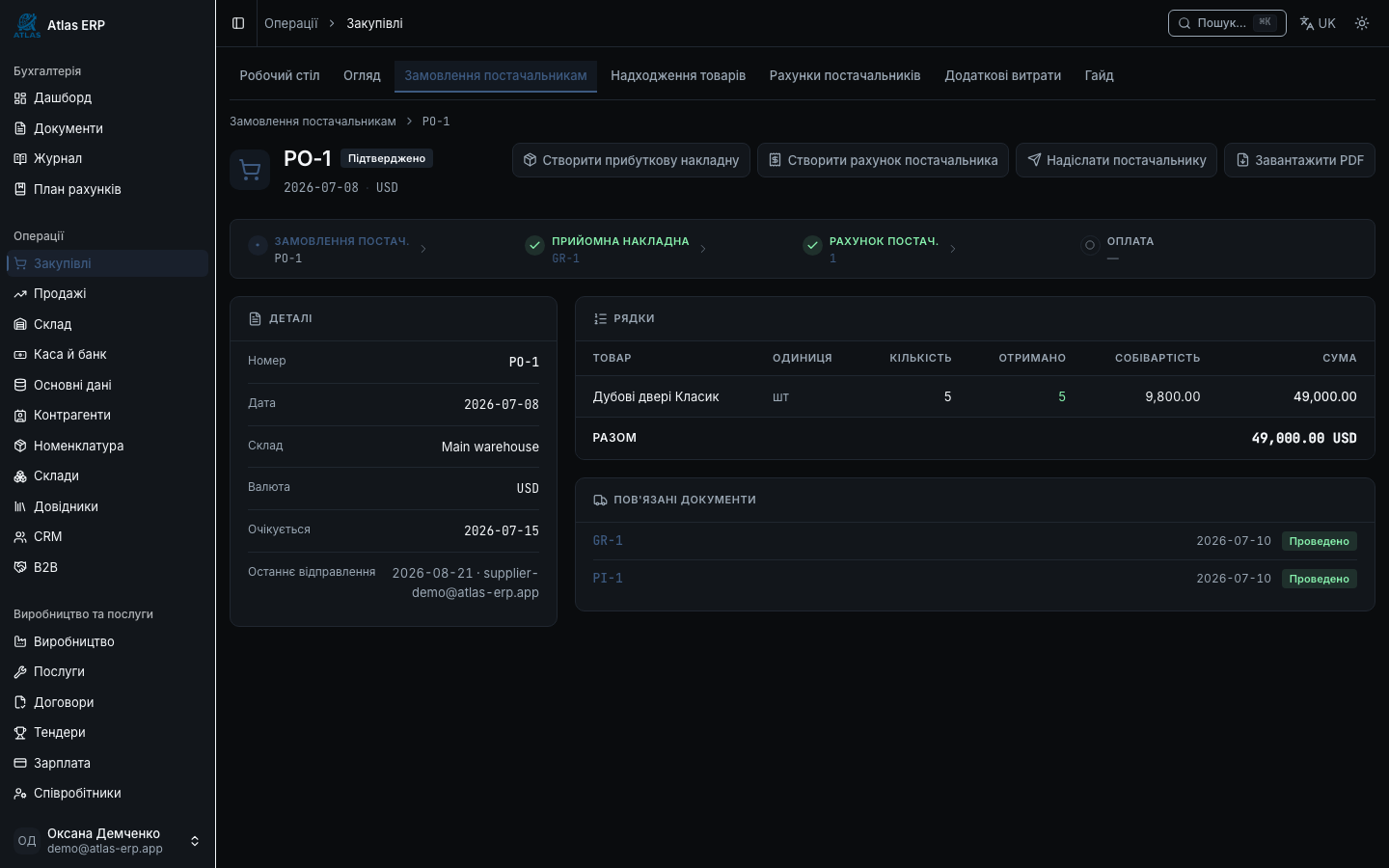1389x868 pixels.
Task: Open Склади in the sidebar
Action: 107,475
